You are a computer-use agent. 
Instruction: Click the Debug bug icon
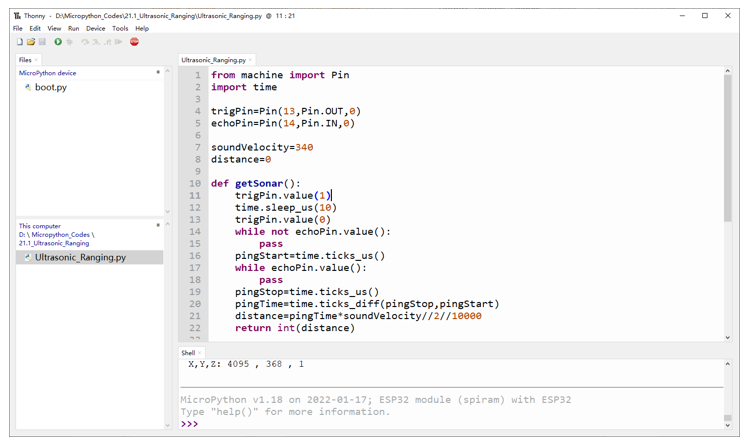(x=69, y=42)
